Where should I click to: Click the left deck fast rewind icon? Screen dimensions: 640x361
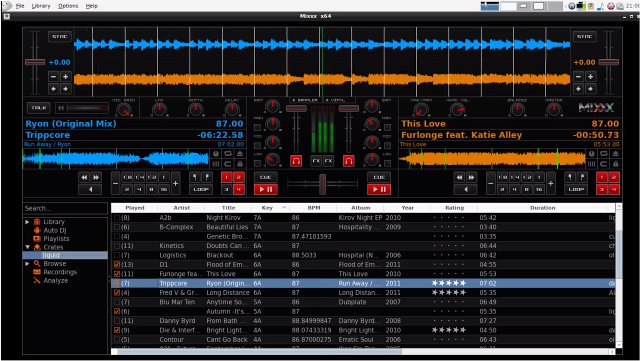(x=84, y=177)
